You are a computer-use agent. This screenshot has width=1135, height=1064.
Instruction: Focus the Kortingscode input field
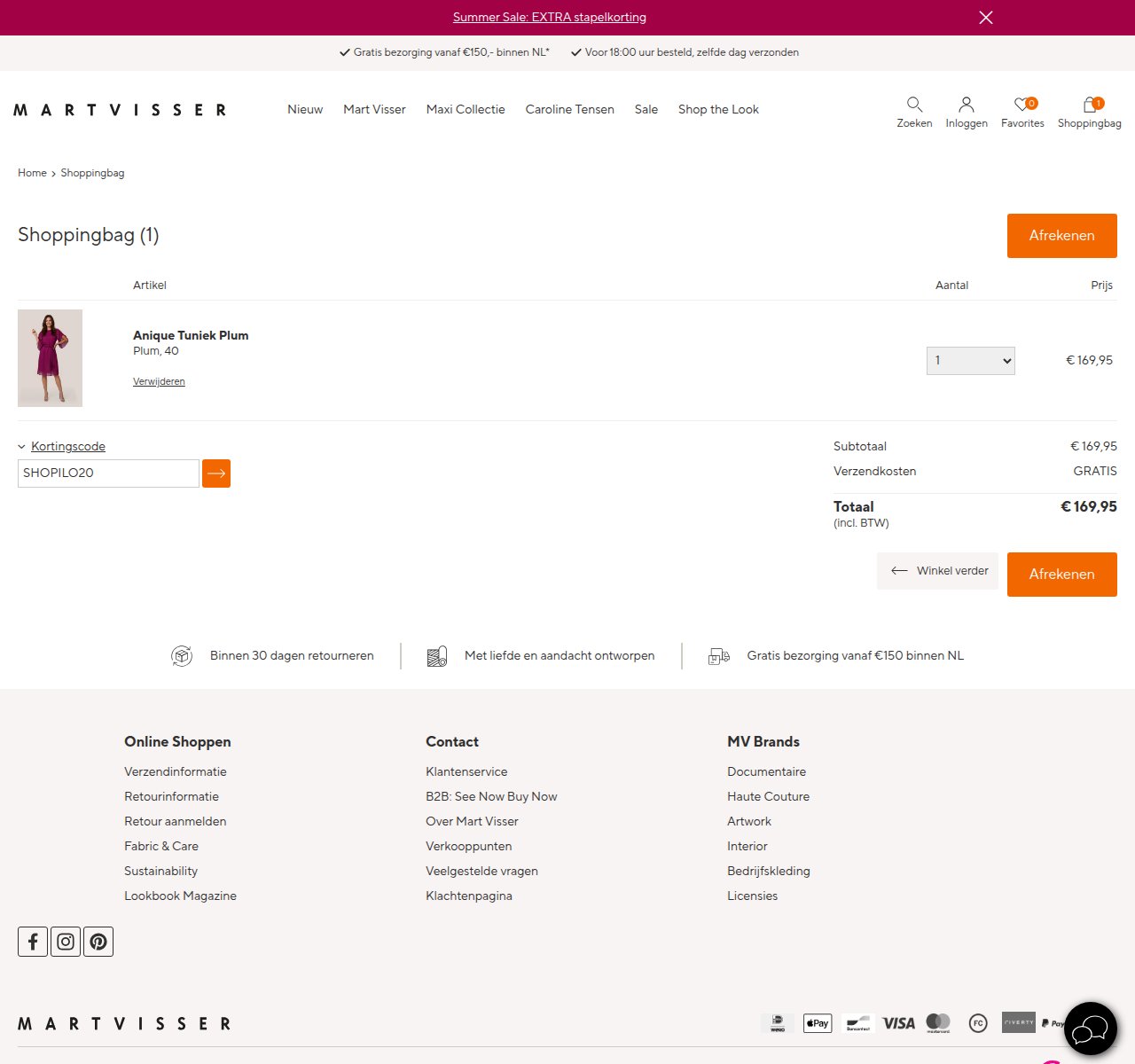pos(108,473)
